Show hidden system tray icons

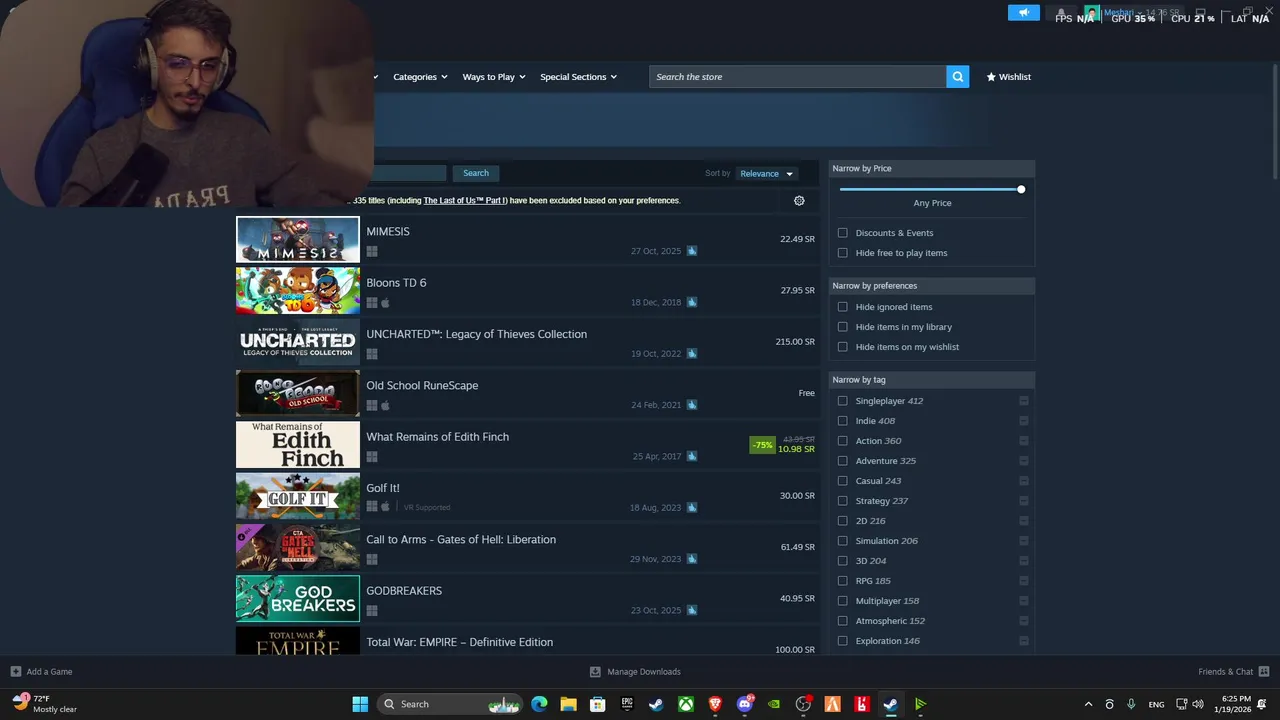[1088, 704]
